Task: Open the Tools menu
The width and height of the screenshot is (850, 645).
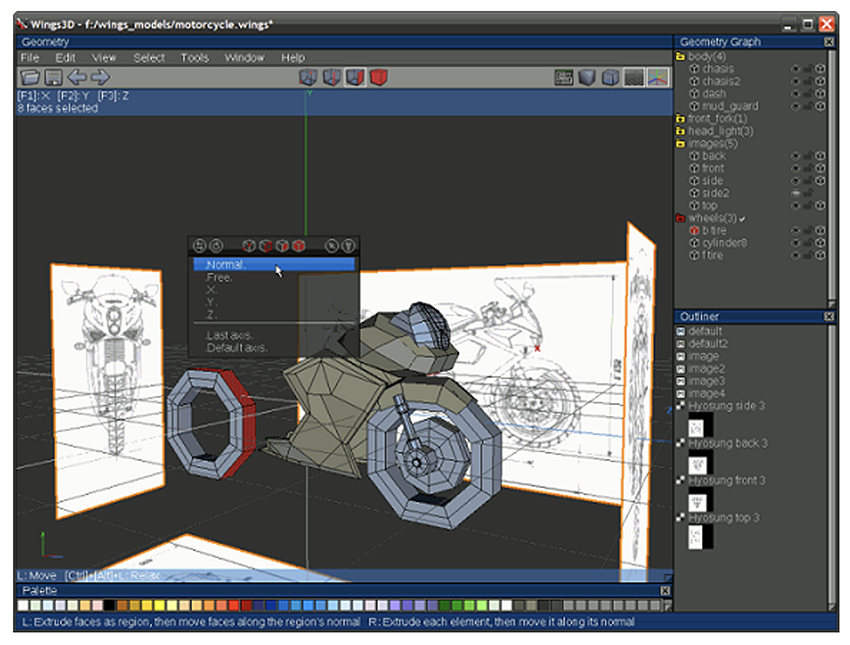Action: [x=194, y=58]
